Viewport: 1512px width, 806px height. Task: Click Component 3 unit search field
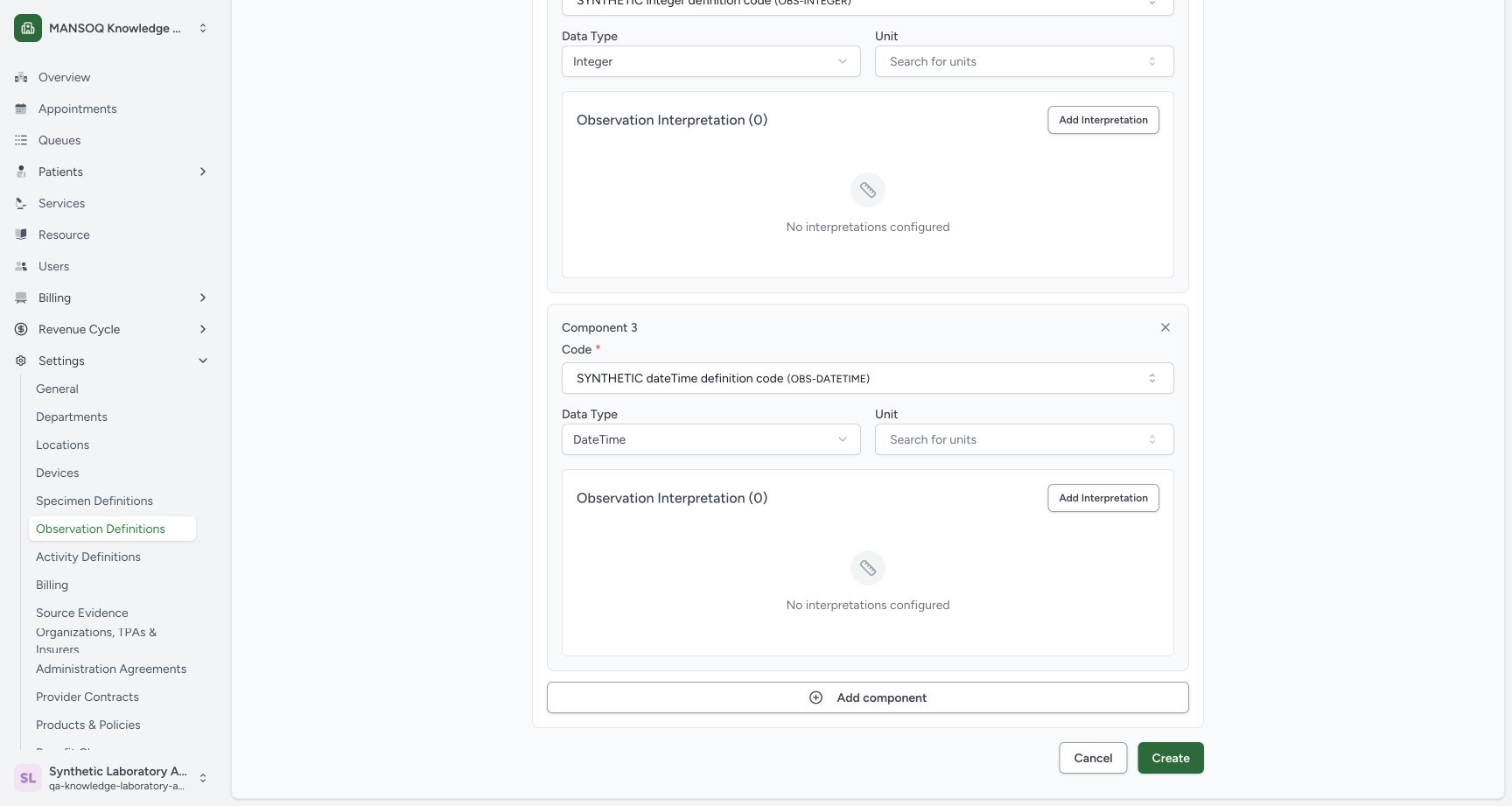pyautogui.click(x=1025, y=439)
